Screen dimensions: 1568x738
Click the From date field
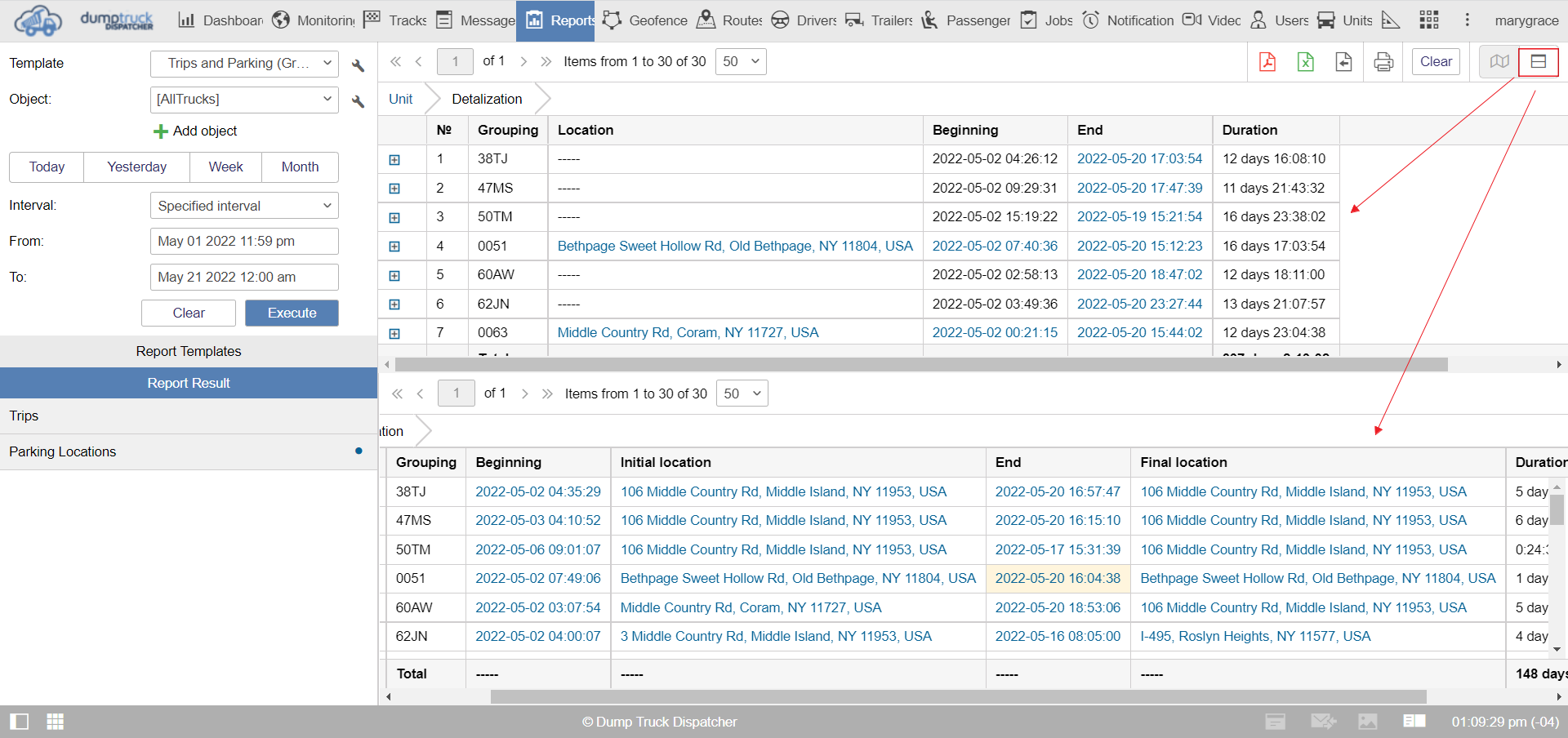tap(243, 241)
